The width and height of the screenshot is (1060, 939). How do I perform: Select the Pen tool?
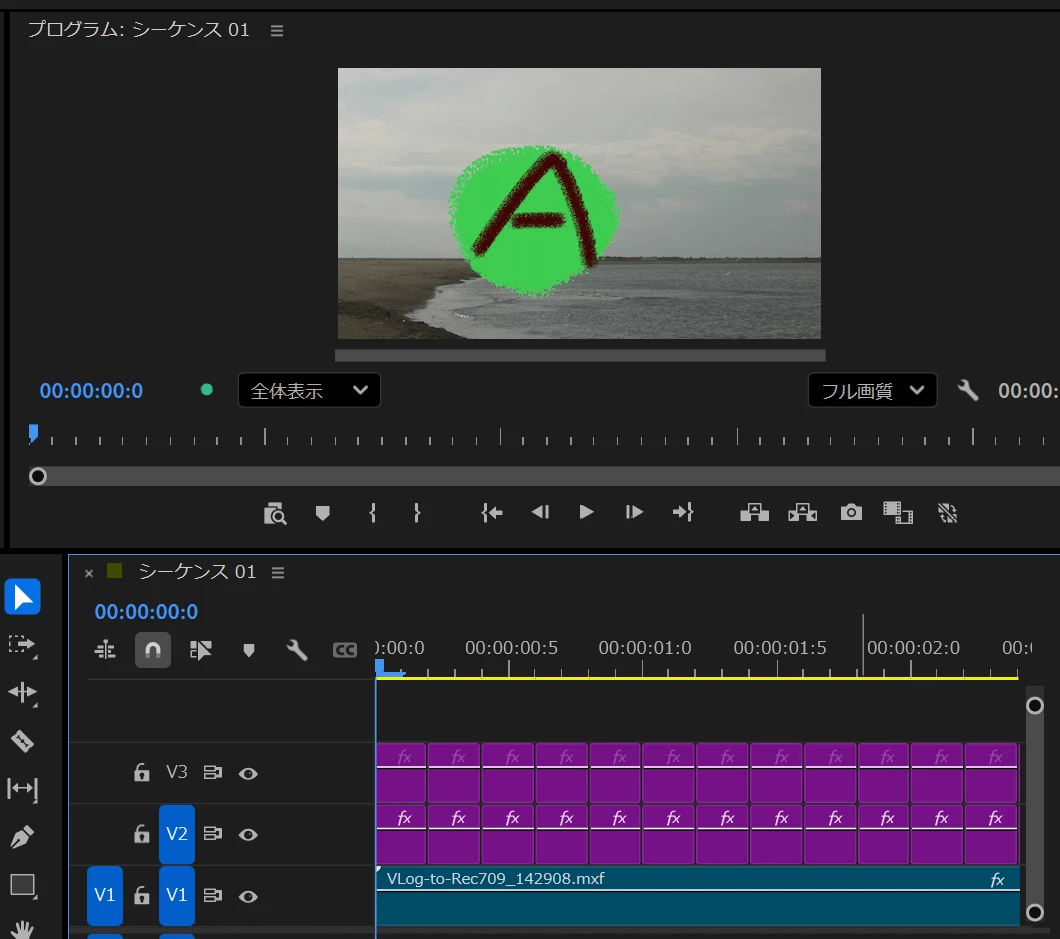pos(22,837)
